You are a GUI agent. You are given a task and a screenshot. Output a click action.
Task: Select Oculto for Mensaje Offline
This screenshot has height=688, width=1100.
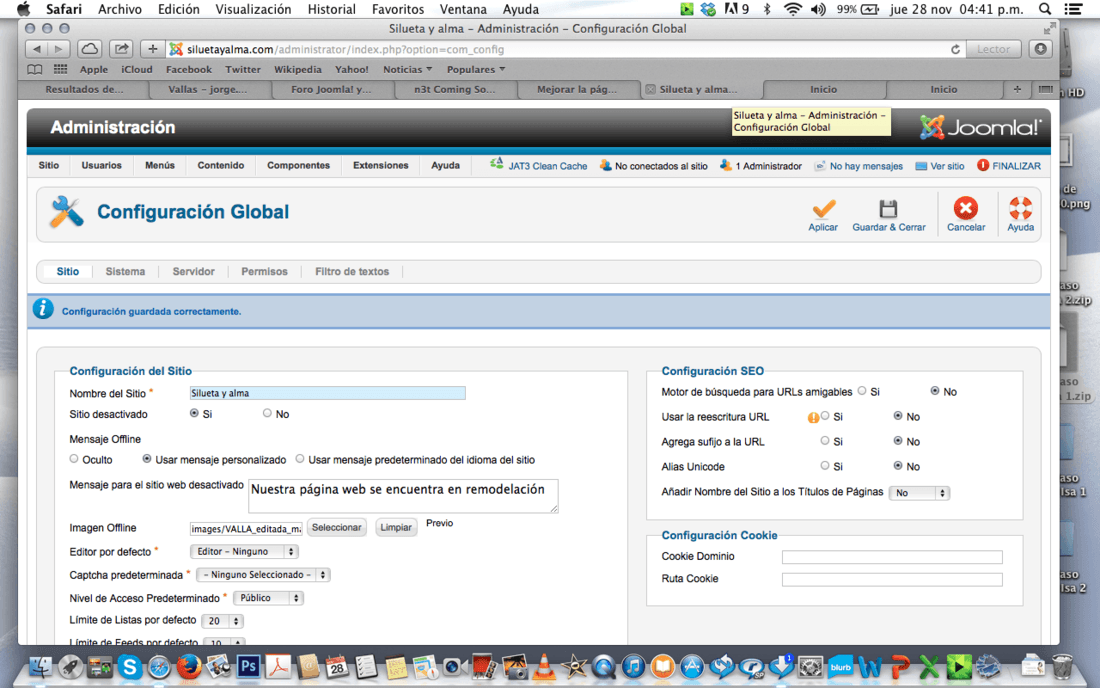pos(74,459)
